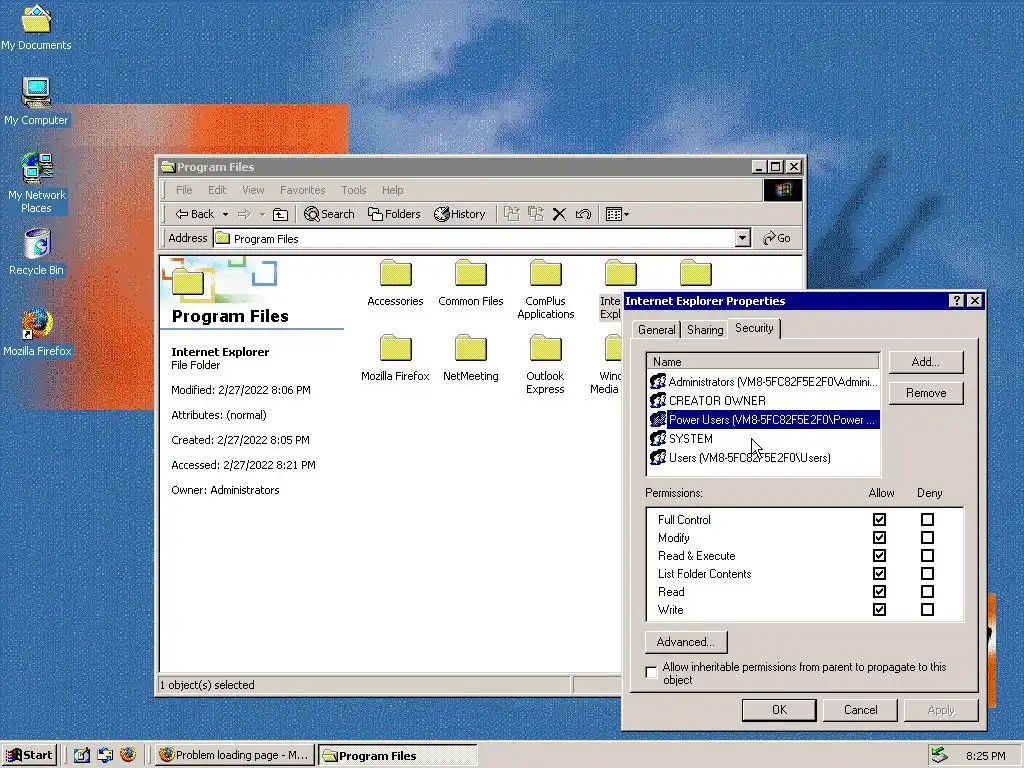This screenshot has height=768, width=1024.
Task: Switch to the Sharing tab
Action: pos(705,330)
